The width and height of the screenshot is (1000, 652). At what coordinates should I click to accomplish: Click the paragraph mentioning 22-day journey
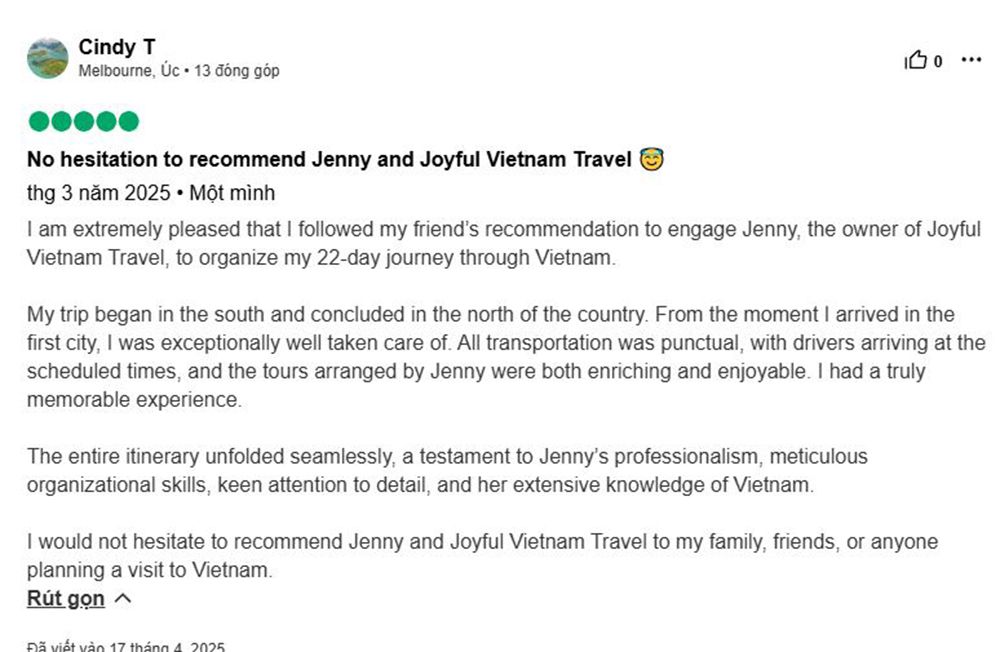504,243
